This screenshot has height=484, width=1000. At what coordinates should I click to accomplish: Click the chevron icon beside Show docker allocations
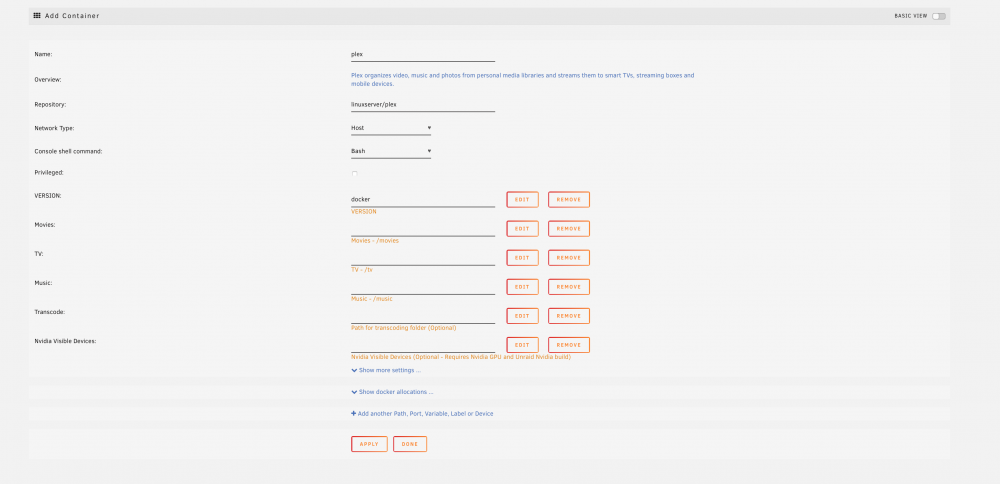point(354,392)
